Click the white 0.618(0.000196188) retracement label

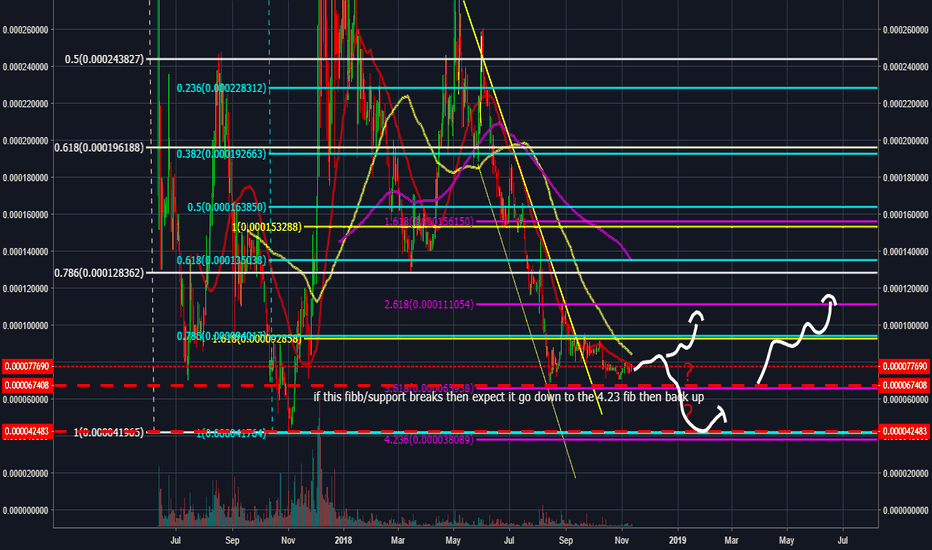99,147
